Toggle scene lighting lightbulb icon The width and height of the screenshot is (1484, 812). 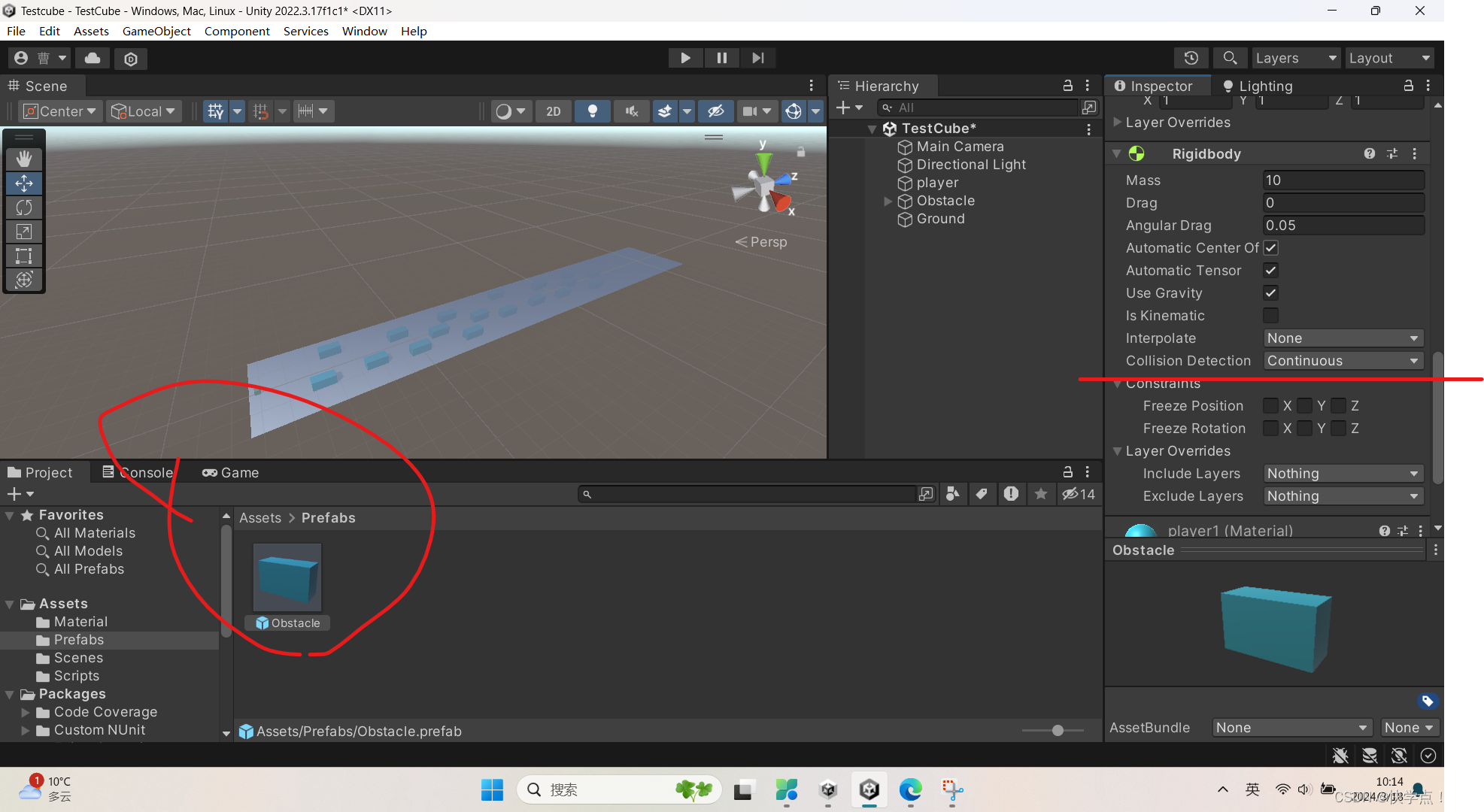(592, 111)
